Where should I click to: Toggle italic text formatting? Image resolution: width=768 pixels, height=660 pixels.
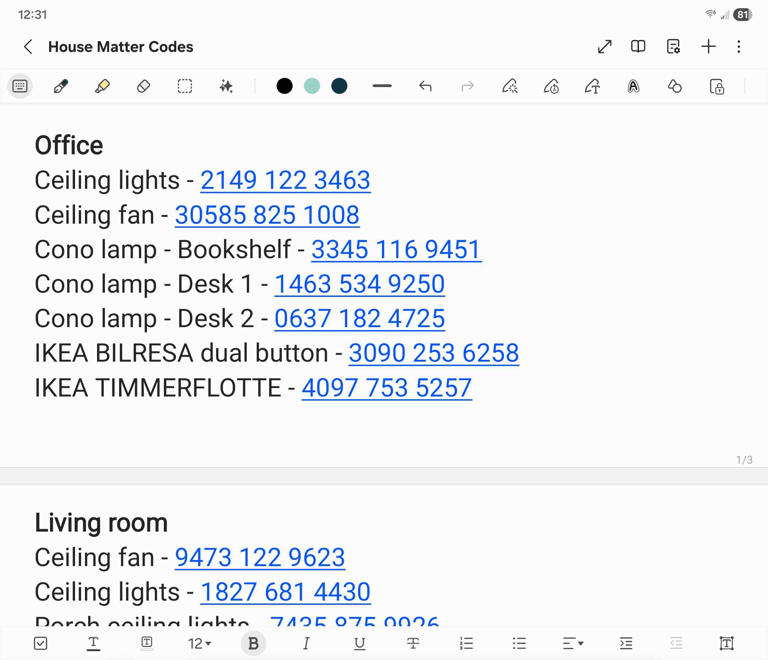click(306, 643)
